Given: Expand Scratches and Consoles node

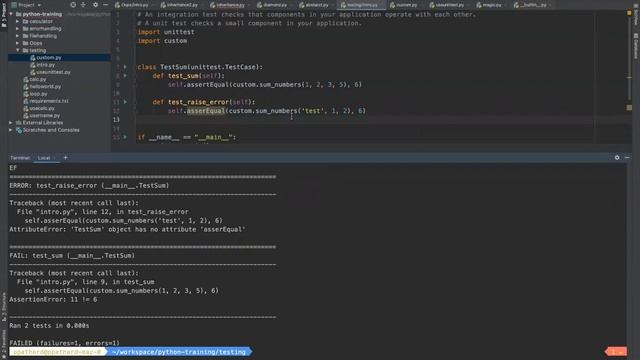Looking at the screenshot, I should 11,130.
